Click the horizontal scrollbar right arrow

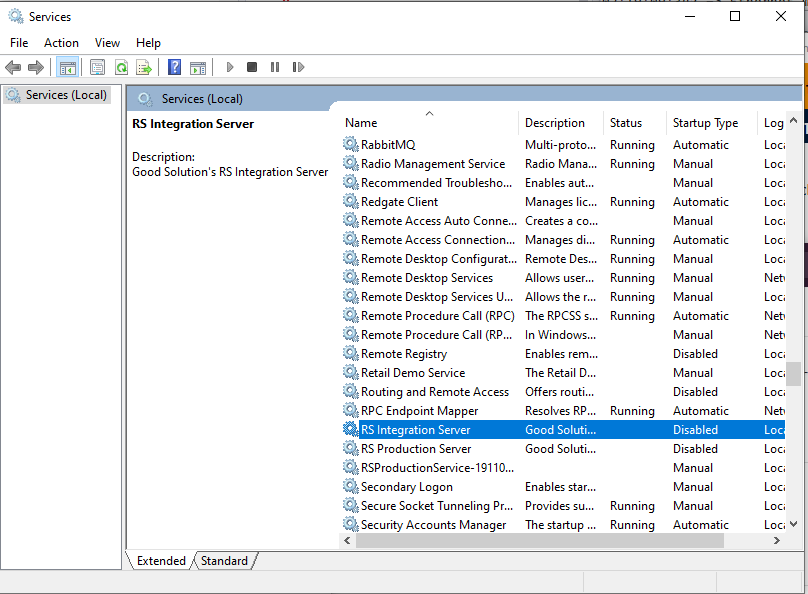click(776, 540)
